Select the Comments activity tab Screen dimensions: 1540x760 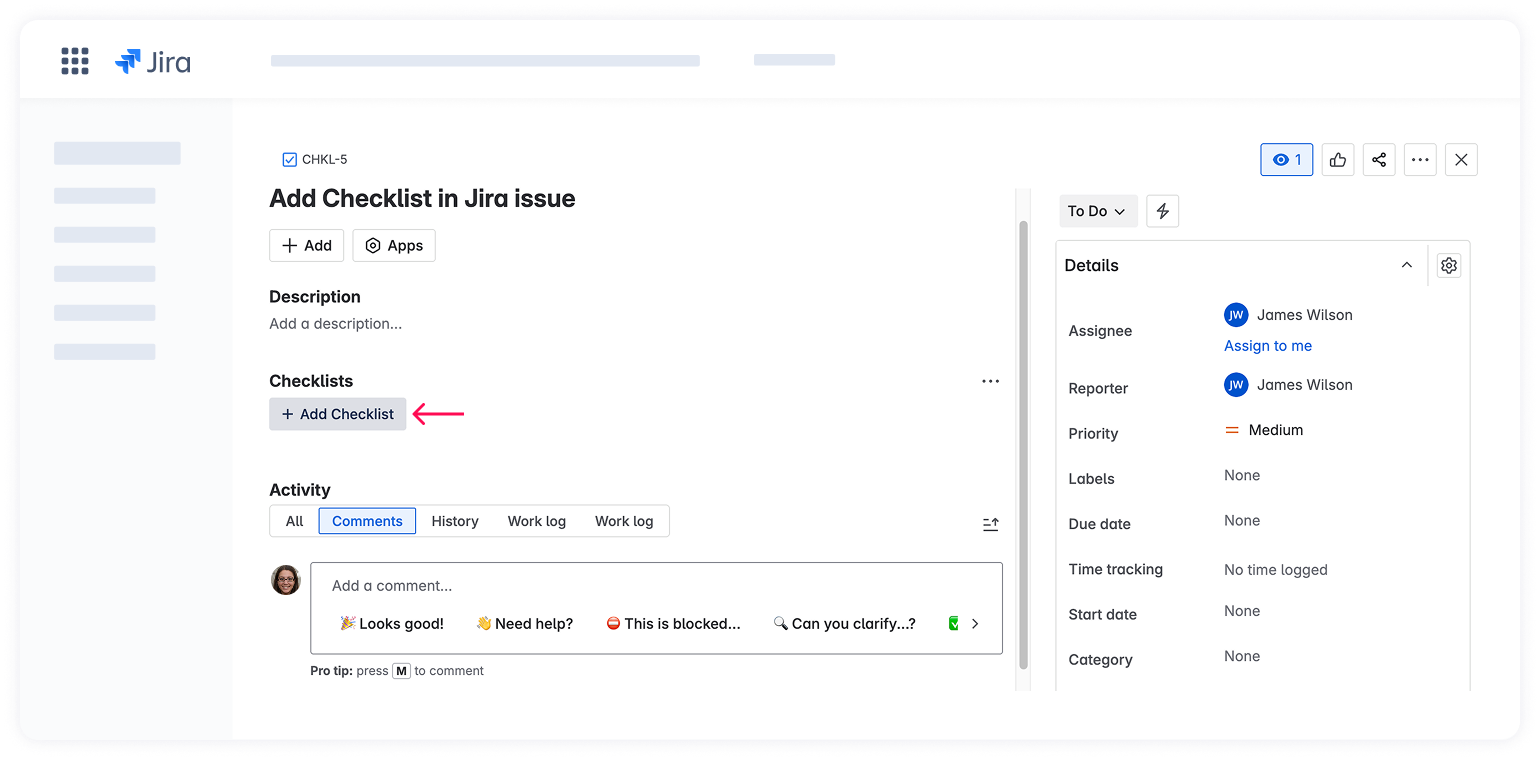(367, 521)
